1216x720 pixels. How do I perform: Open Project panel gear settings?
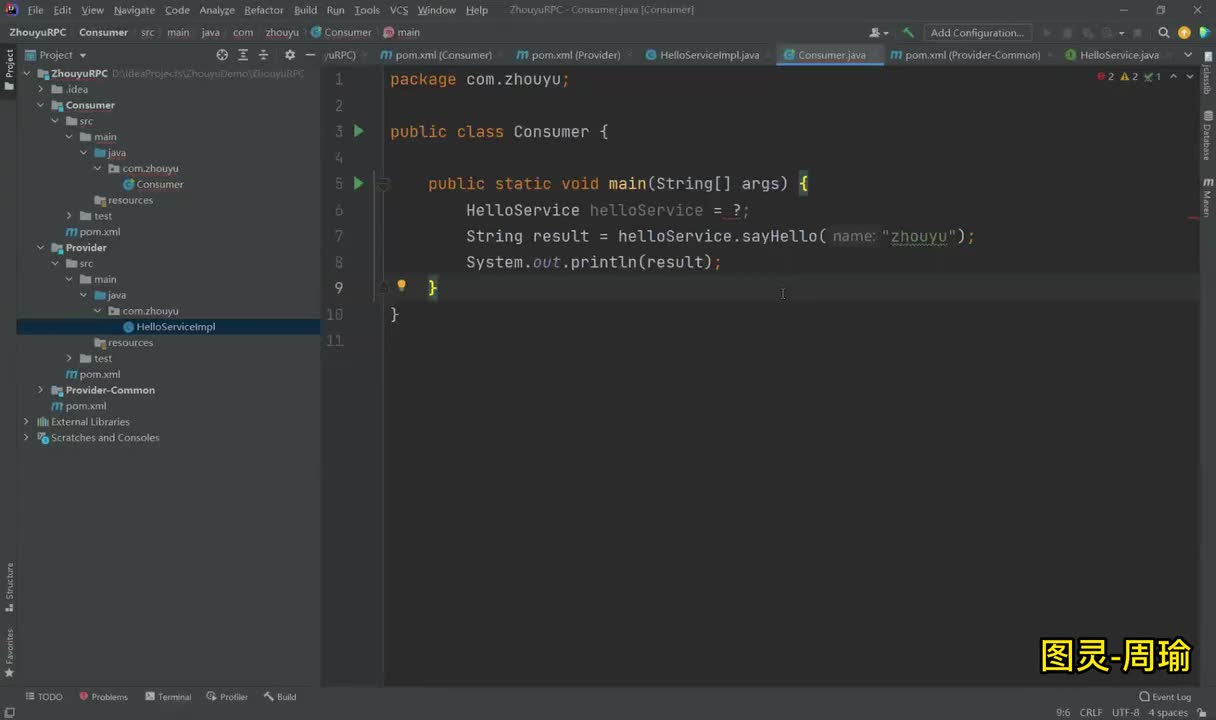click(x=290, y=55)
